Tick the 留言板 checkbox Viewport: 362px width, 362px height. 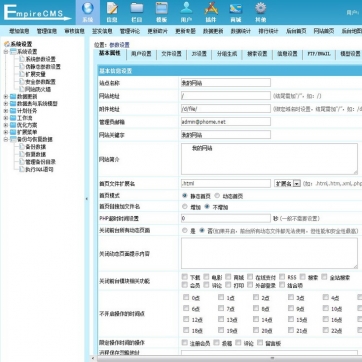(x=260, y=342)
